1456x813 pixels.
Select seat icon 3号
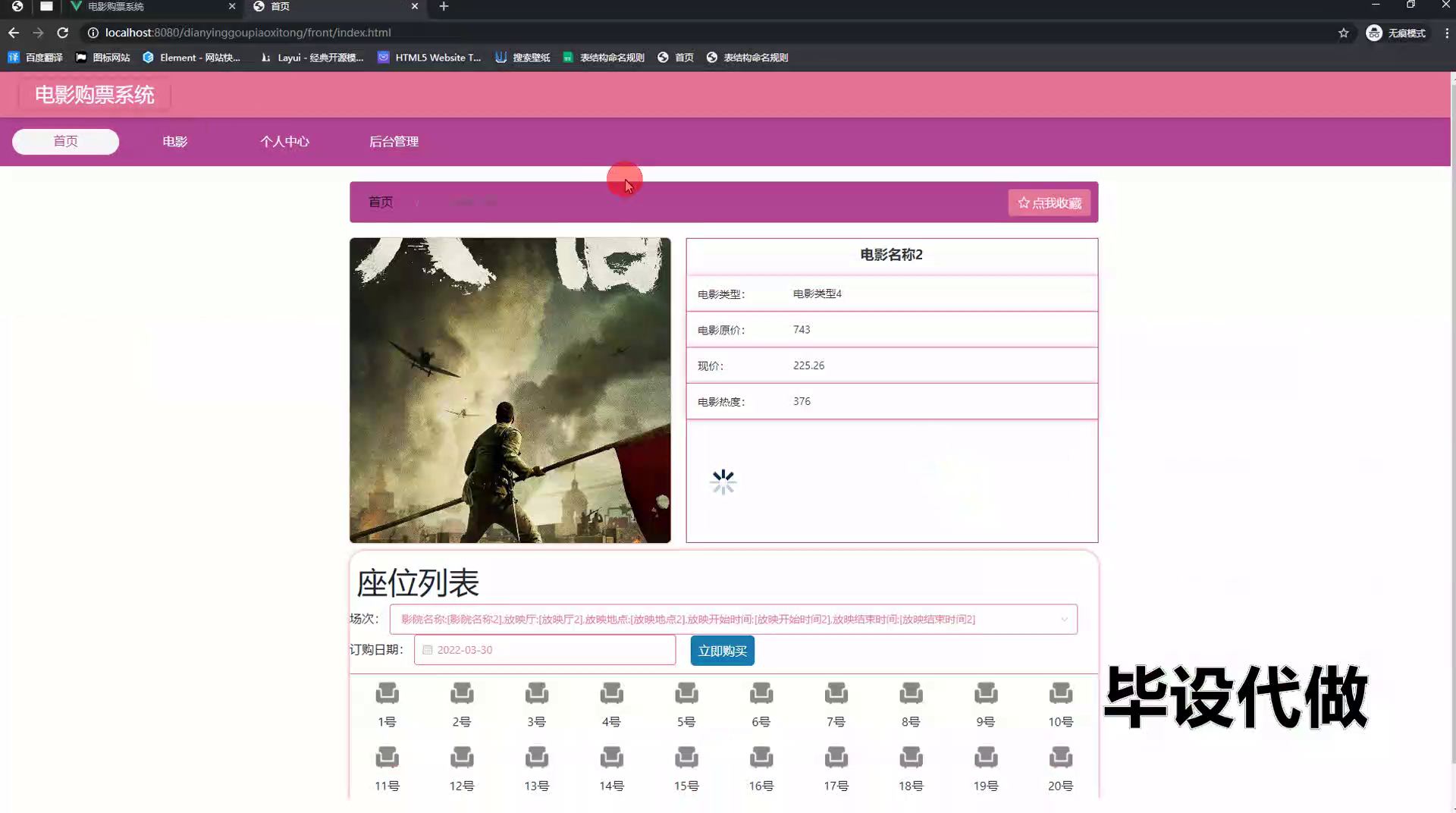click(x=537, y=693)
